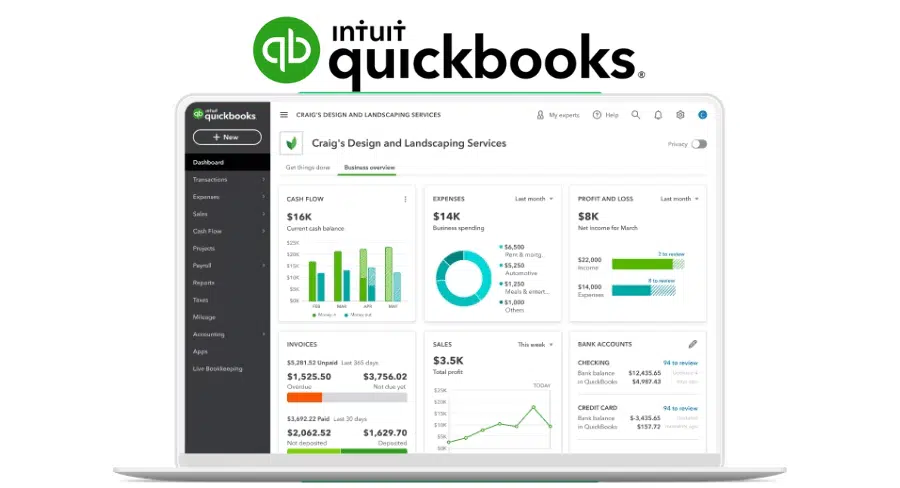Click $1,000 Others legend entry
Image resolution: width=900 pixels, height=488 pixels.
[512, 306]
